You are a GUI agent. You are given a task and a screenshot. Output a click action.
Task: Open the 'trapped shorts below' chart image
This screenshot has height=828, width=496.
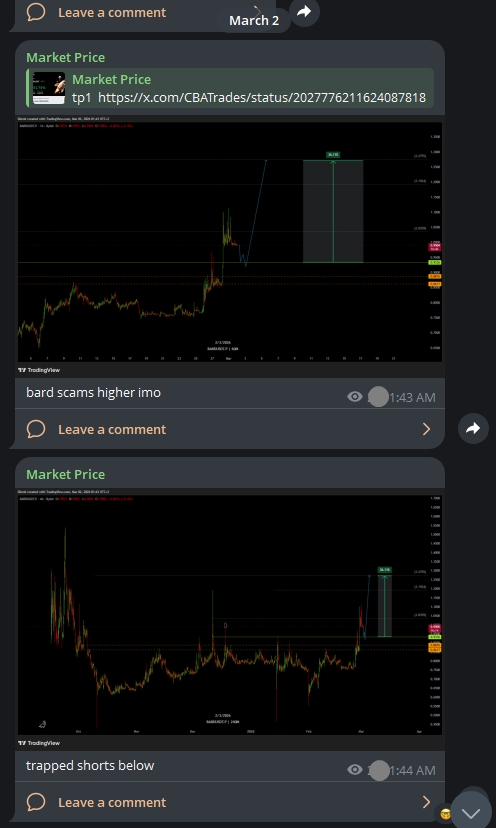coord(230,618)
